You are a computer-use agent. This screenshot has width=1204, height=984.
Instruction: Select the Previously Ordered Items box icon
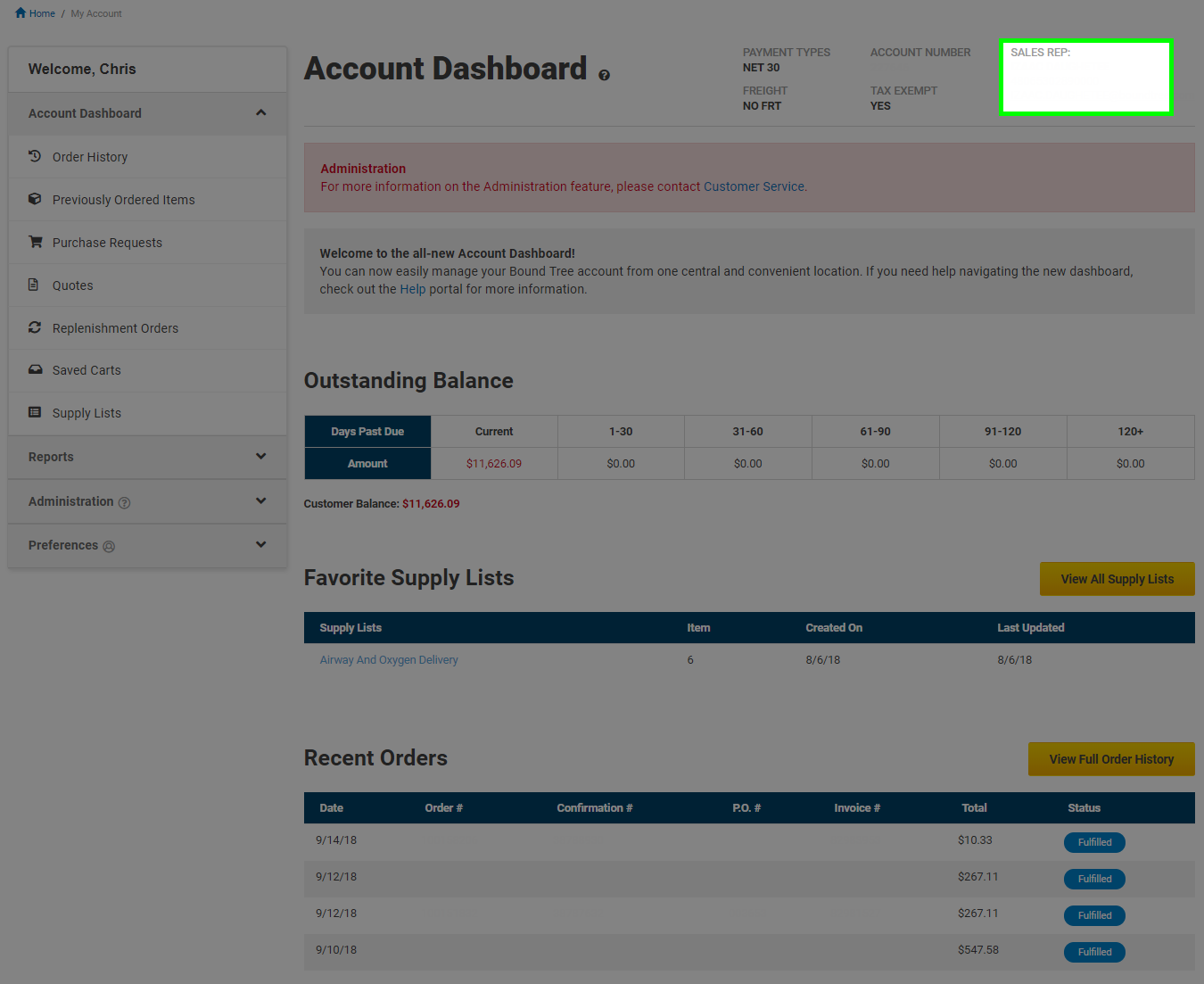pos(35,199)
